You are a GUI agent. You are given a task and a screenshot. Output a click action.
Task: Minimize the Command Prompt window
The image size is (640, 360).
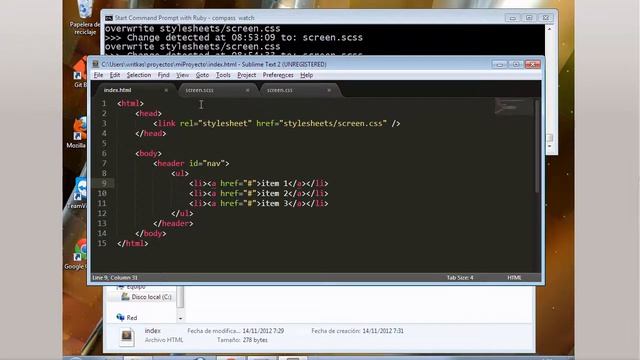[x=512, y=18]
